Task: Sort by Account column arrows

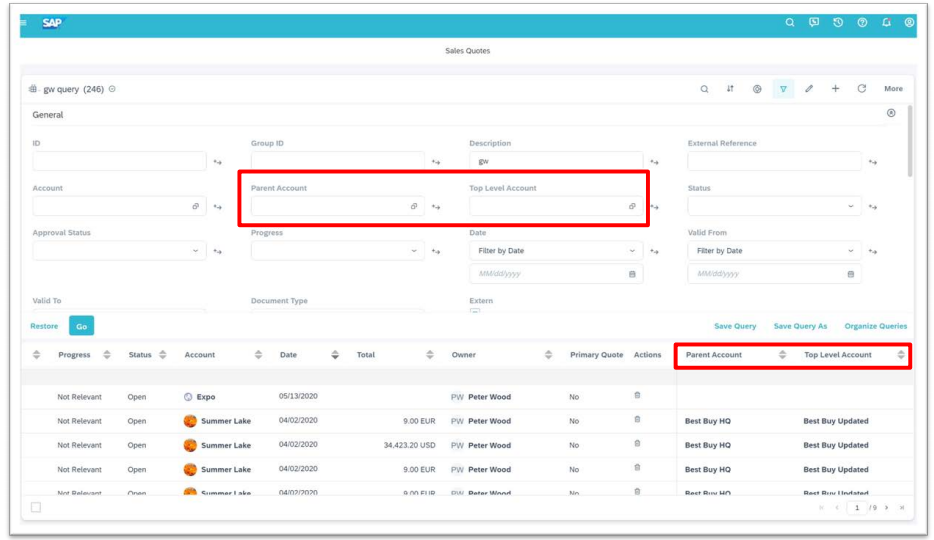Action: point(258,355)
